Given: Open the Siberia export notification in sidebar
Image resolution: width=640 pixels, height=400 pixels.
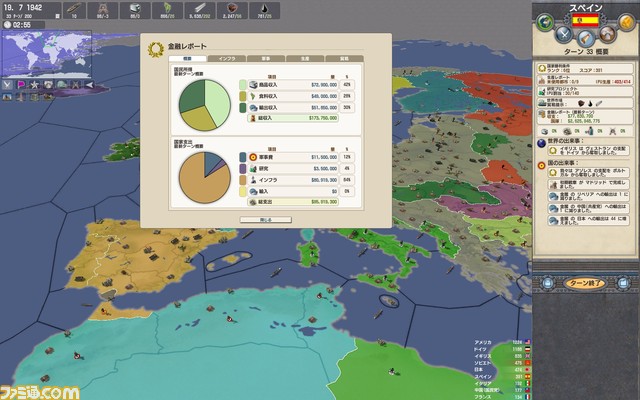Looking at the screenshot, I should (x=588, y=196).
